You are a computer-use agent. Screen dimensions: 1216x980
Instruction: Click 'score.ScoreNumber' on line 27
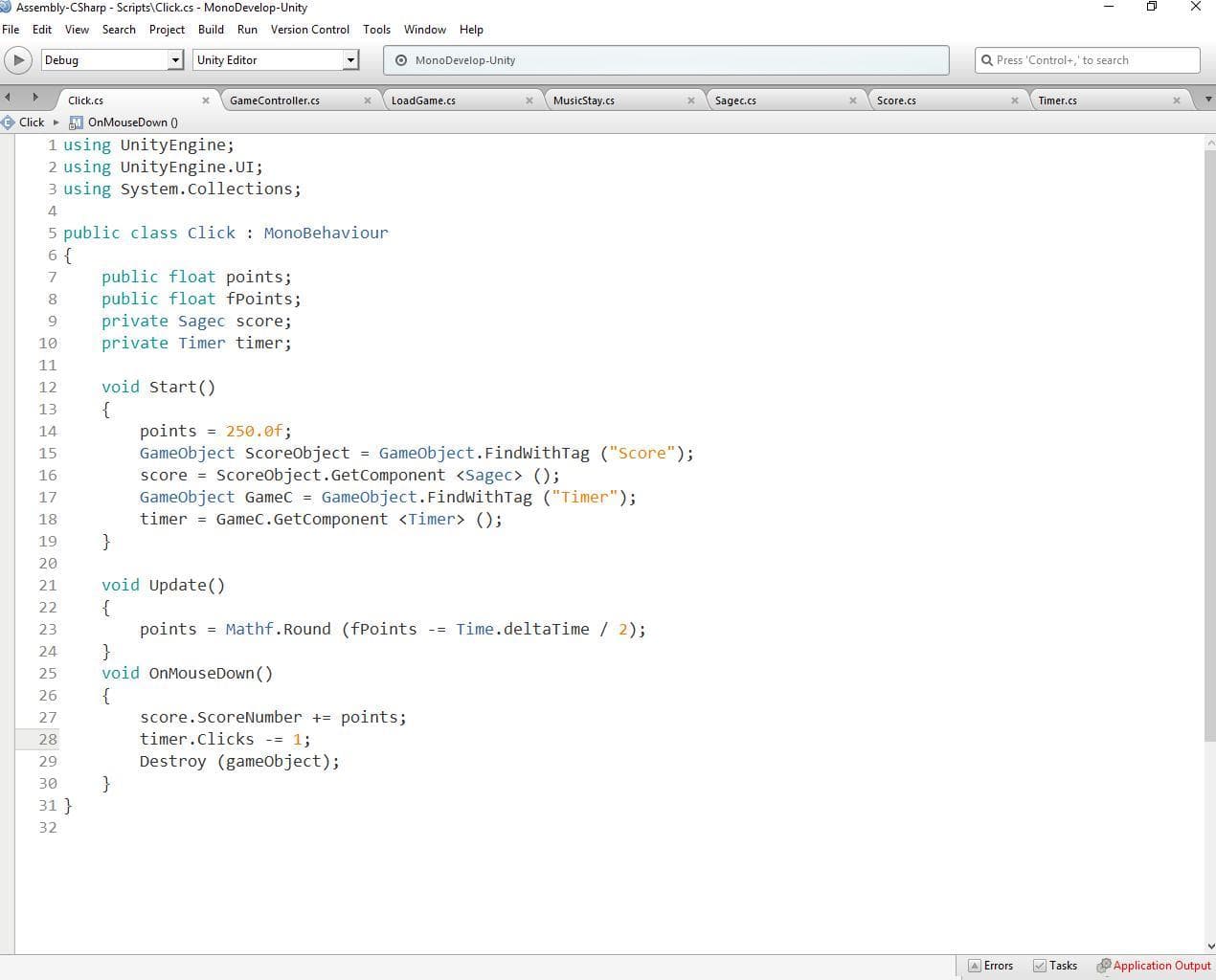[221, 718]
